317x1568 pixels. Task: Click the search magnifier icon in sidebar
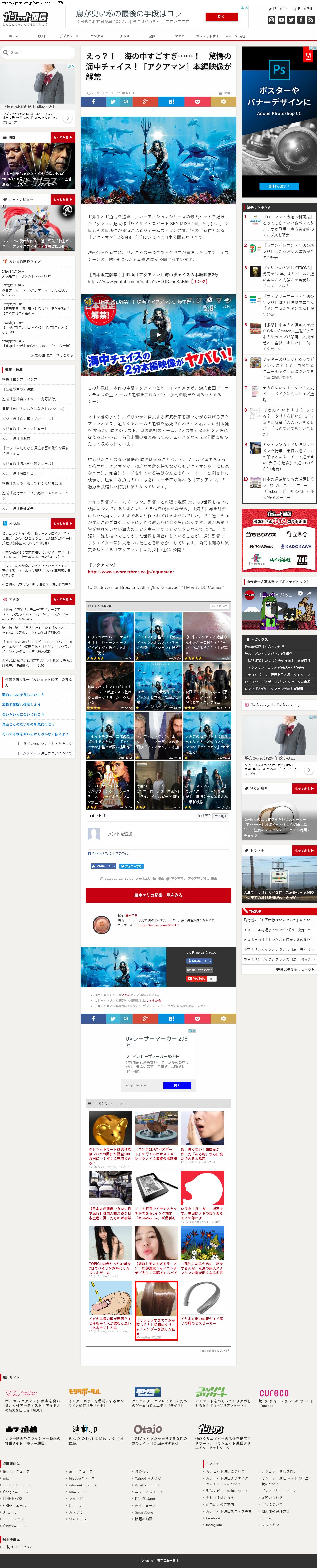[x=6, y=52]
